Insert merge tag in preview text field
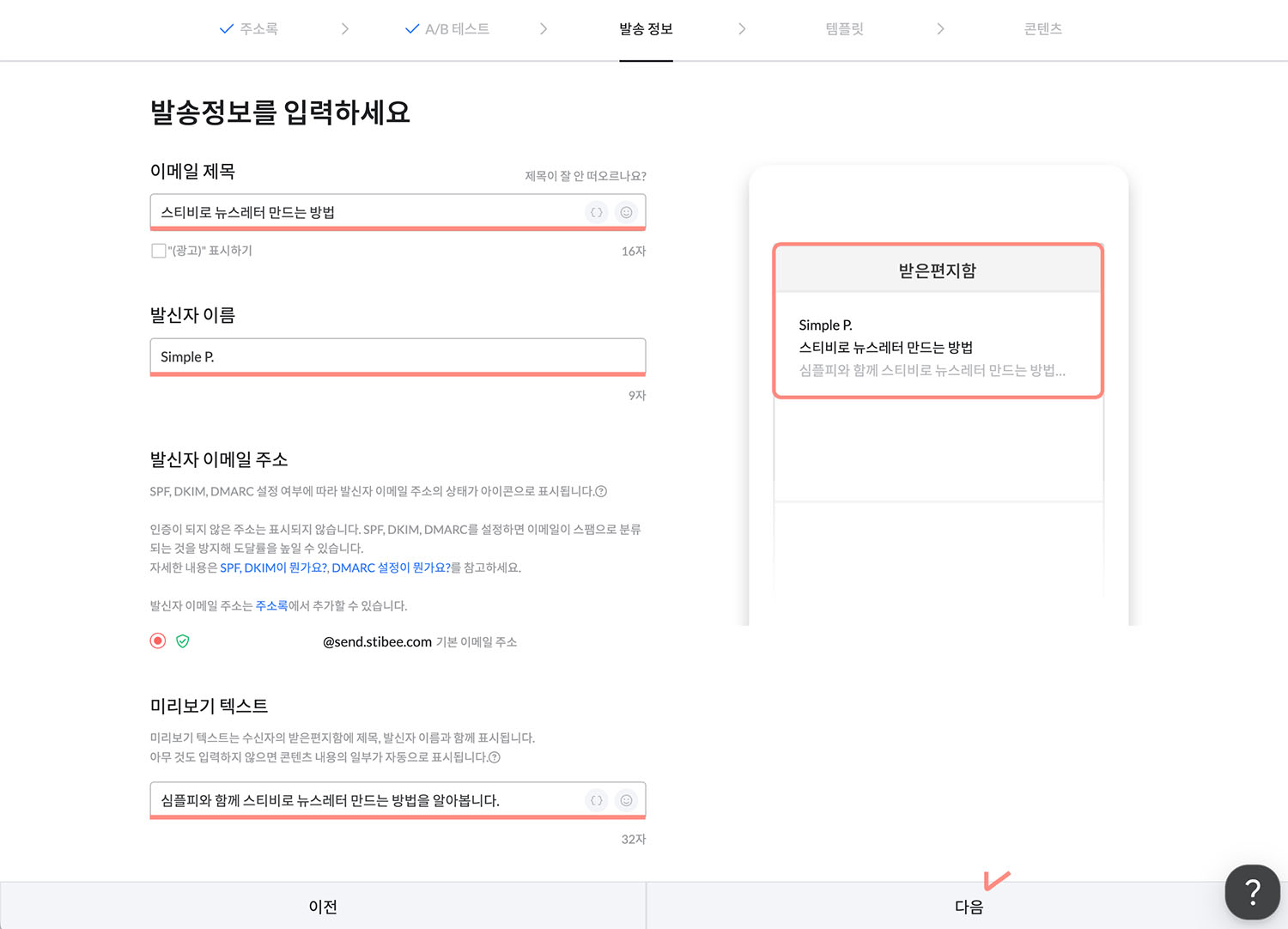The height and width of the screenshot is (929, 1288). point(597,800)
